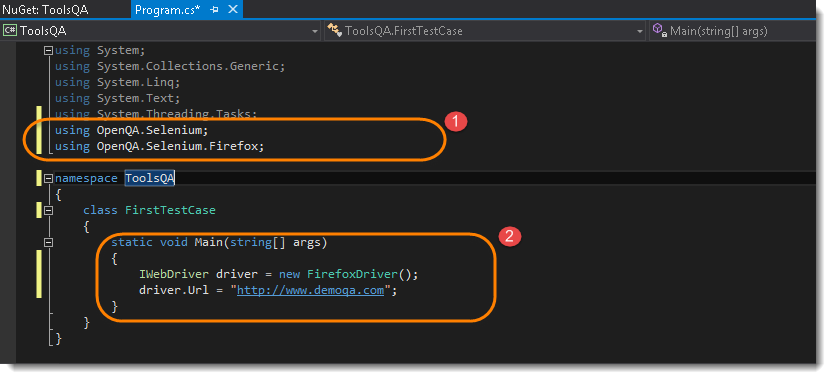Switch to the NuGet: ToolsQA tab
Image resolution: width=831 pixels, height=379 pixels.
[x=45, y=10]
